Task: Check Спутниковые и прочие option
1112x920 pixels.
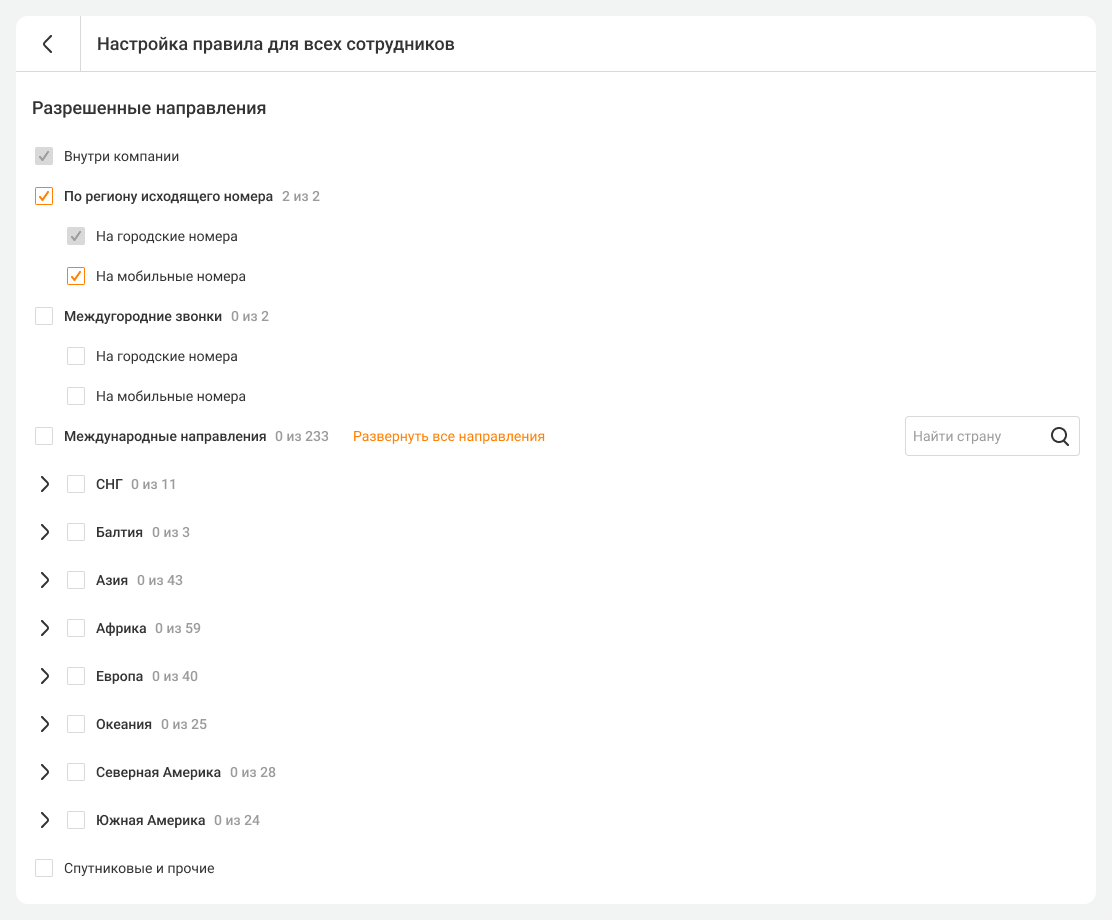Action: pyautogui.click(x=44, y=868)
